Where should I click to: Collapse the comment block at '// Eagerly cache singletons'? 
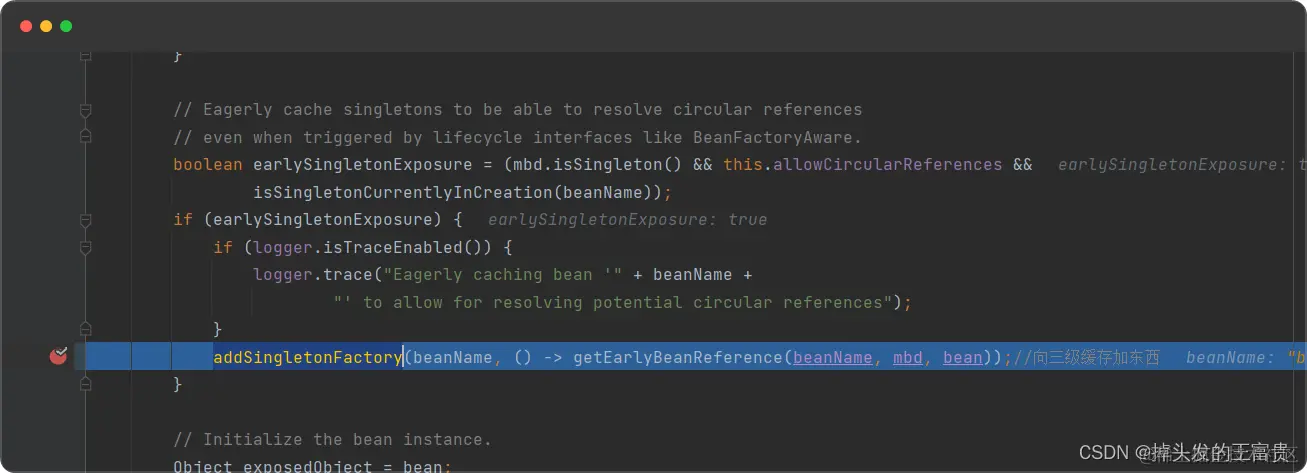click(85, 109)
